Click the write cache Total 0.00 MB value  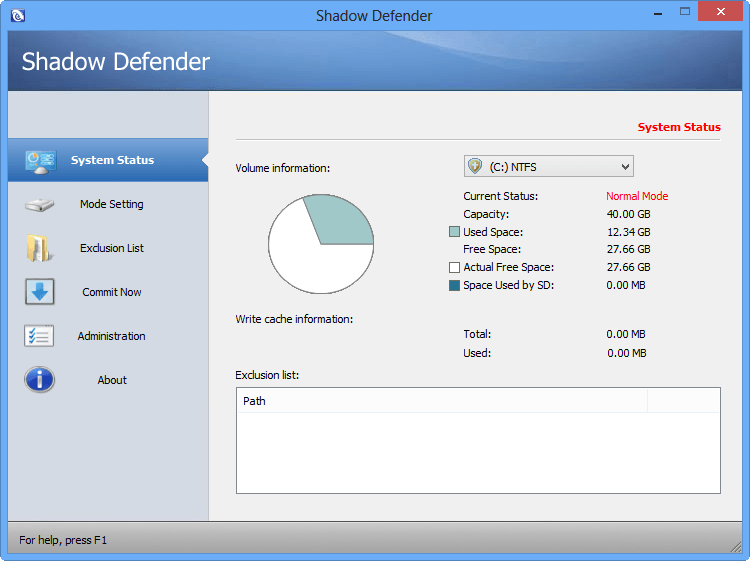pos(626,334)
